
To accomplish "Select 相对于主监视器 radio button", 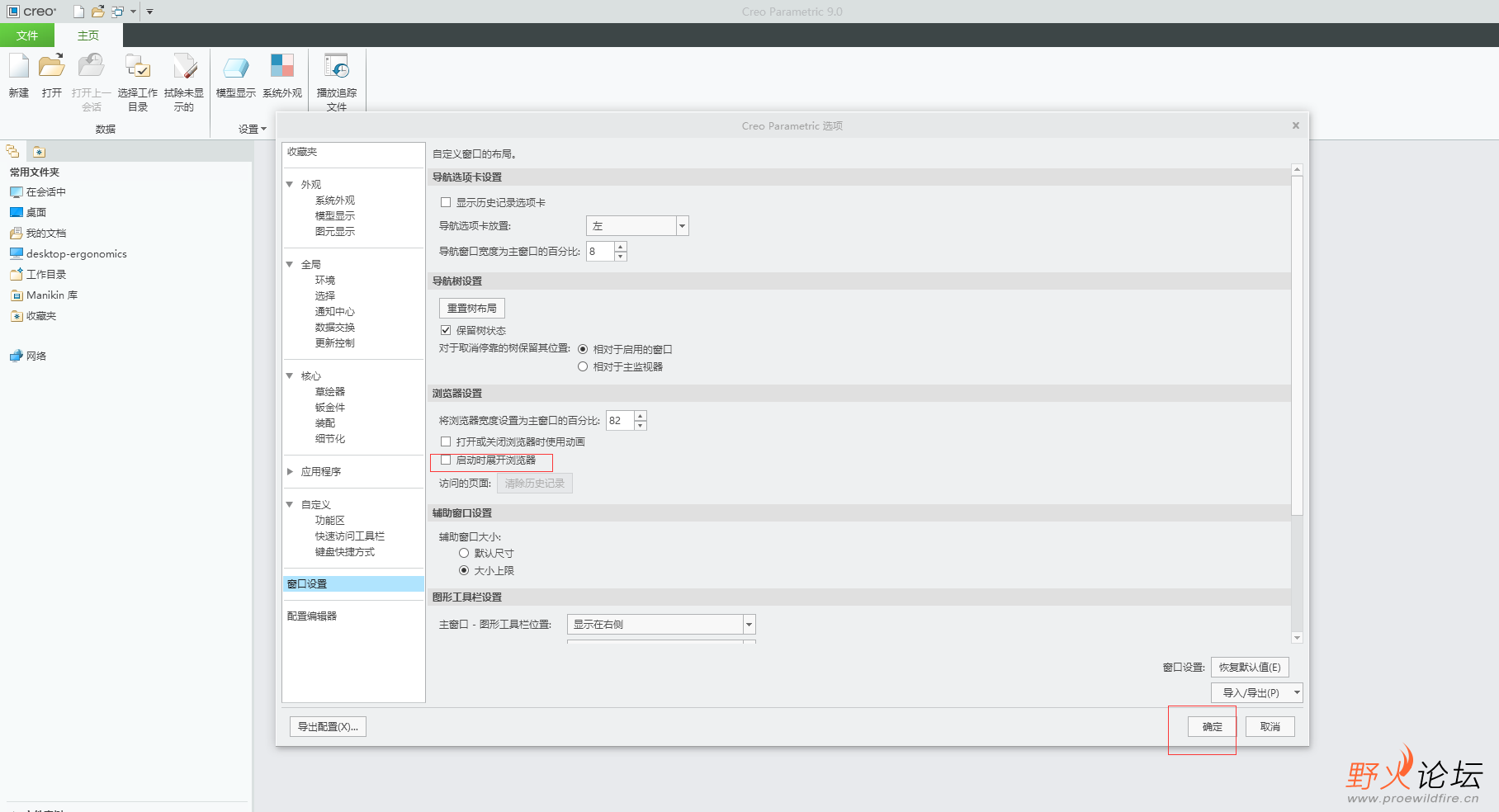I will click(x=583, y=366).
